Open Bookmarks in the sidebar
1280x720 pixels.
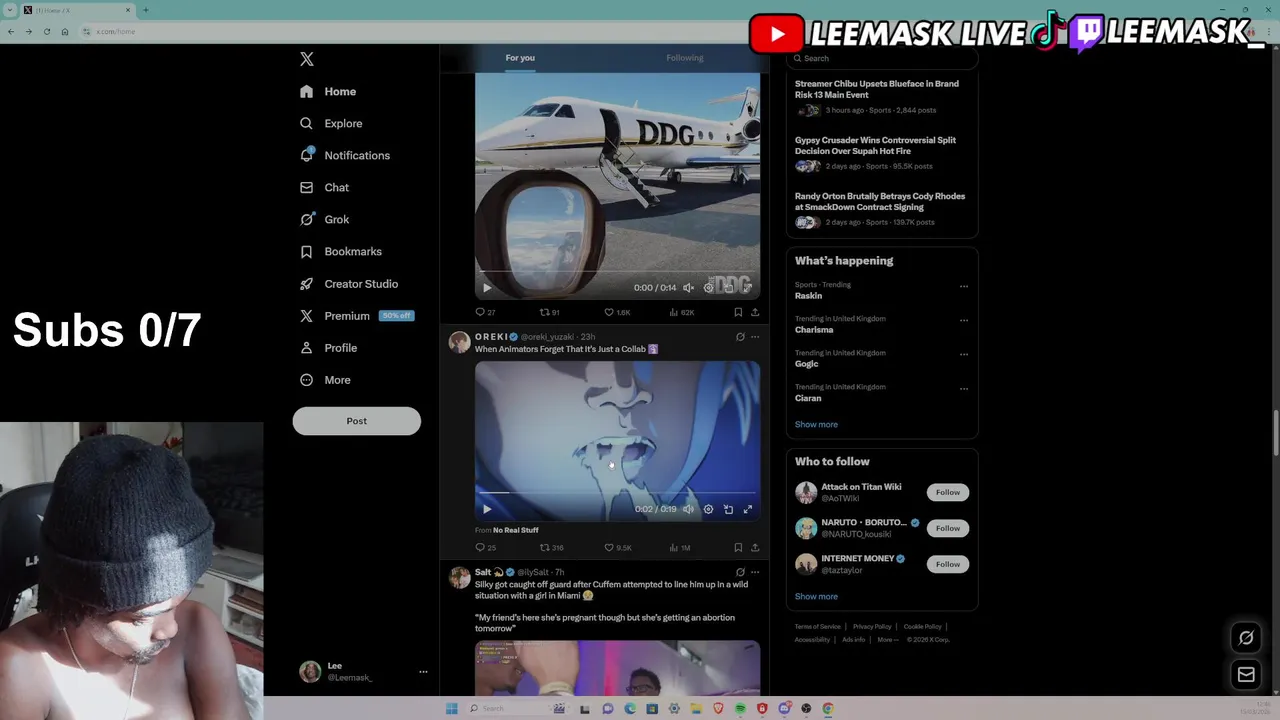click(341, 251)
